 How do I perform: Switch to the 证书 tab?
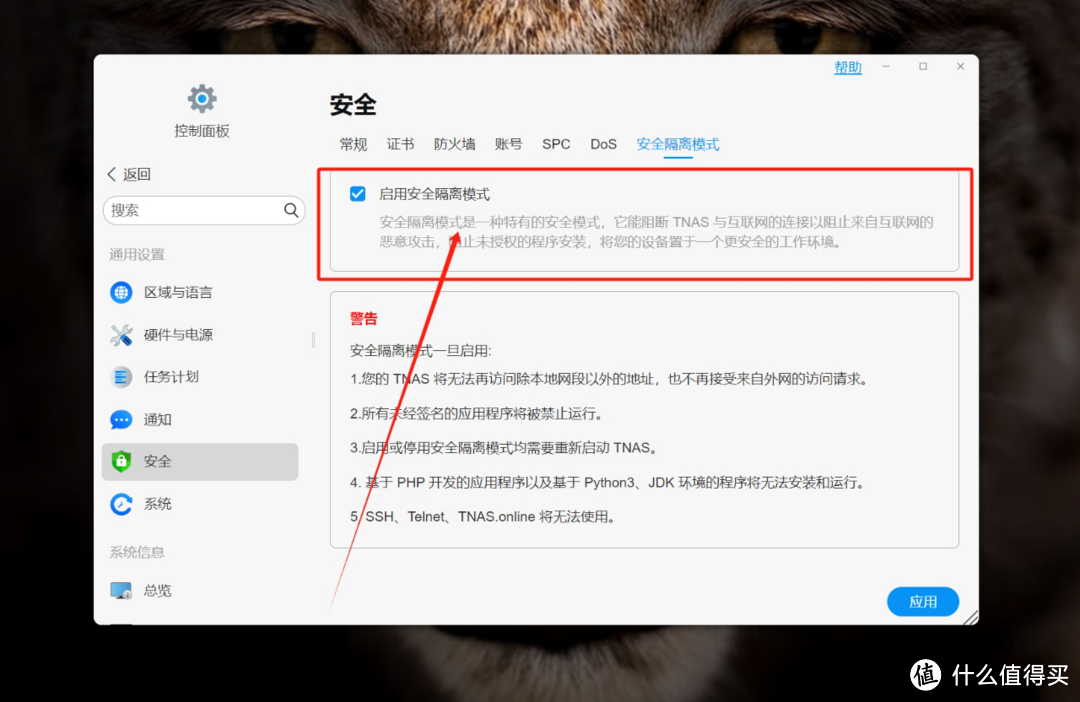400,144
